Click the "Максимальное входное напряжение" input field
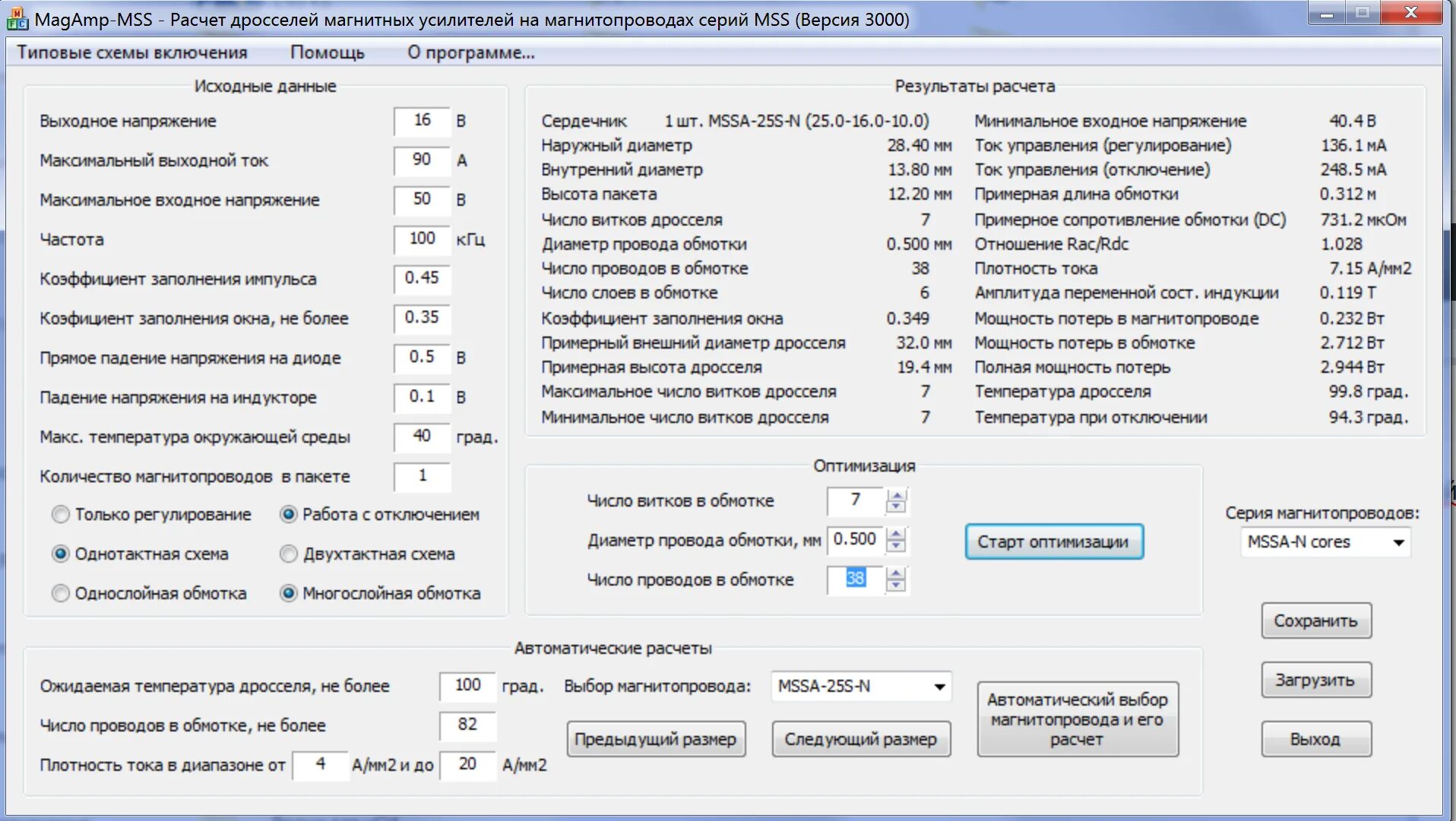The height and width of the screenshot is (821, 1456). [x=422, y=200]
